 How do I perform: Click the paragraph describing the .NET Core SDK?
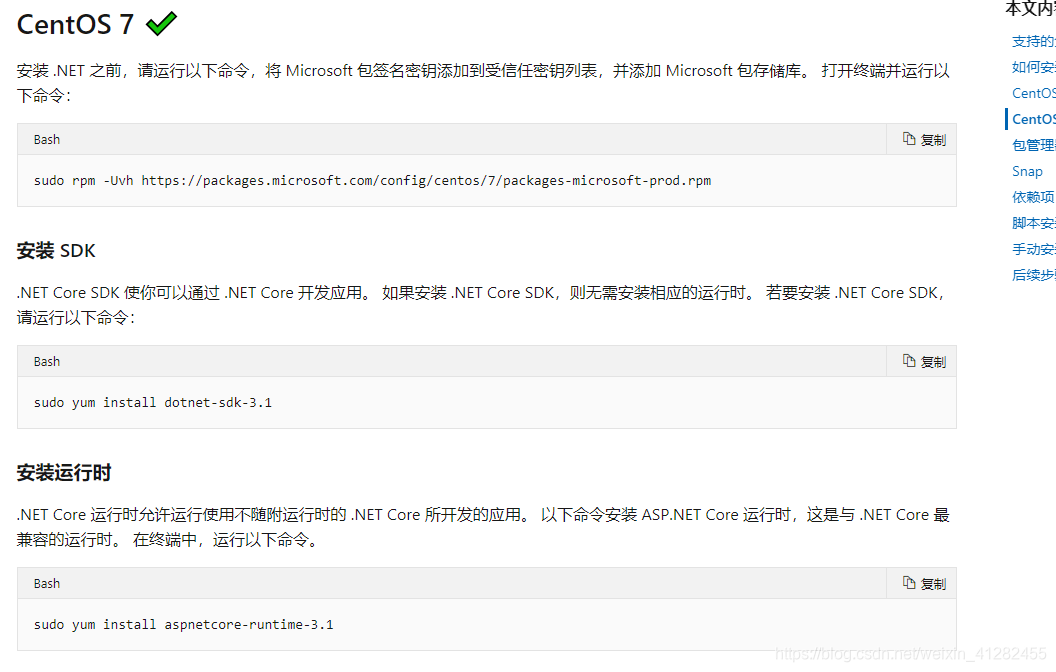tap(482, 305)
